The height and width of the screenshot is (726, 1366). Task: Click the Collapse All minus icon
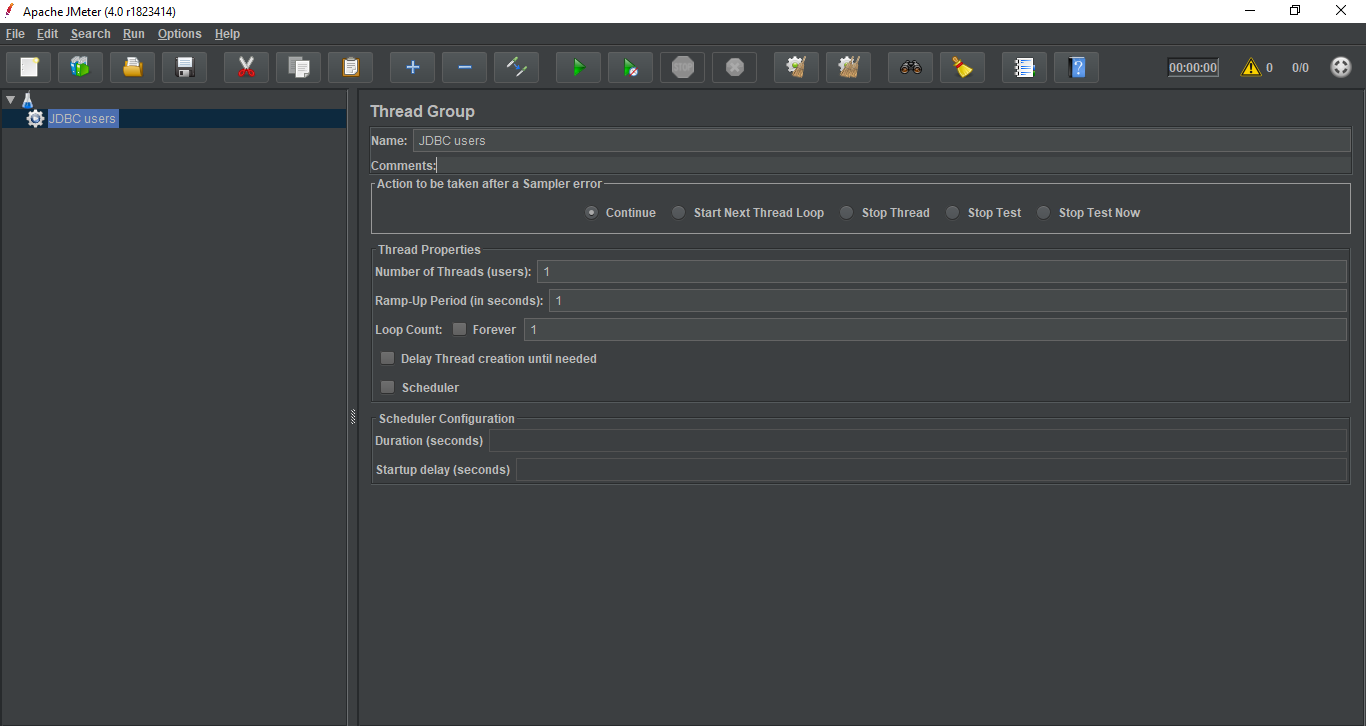[464, 68]
